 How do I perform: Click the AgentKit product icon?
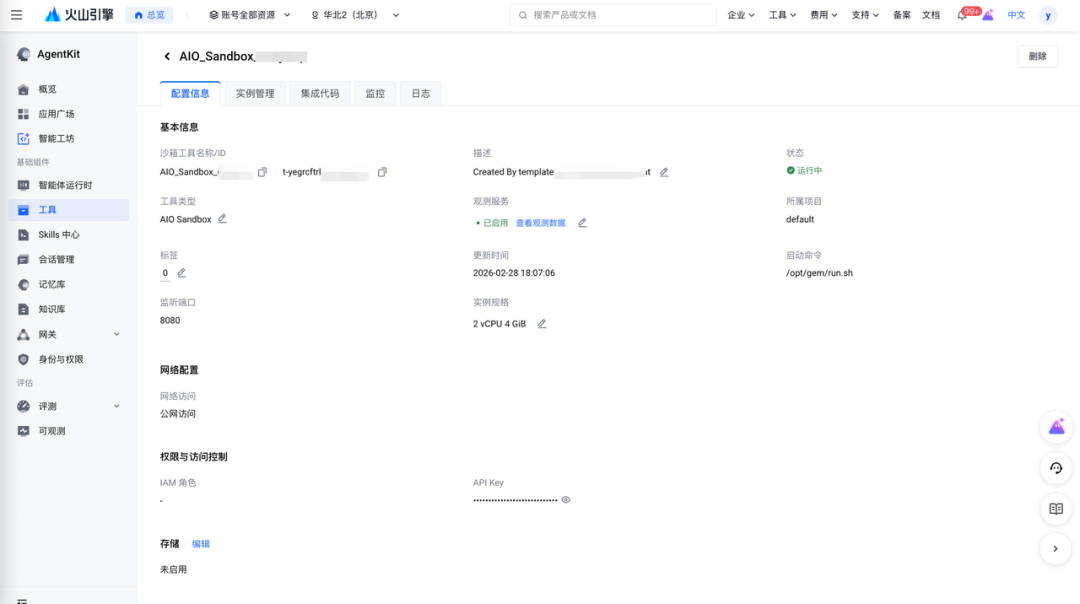(x=23, y=54)
